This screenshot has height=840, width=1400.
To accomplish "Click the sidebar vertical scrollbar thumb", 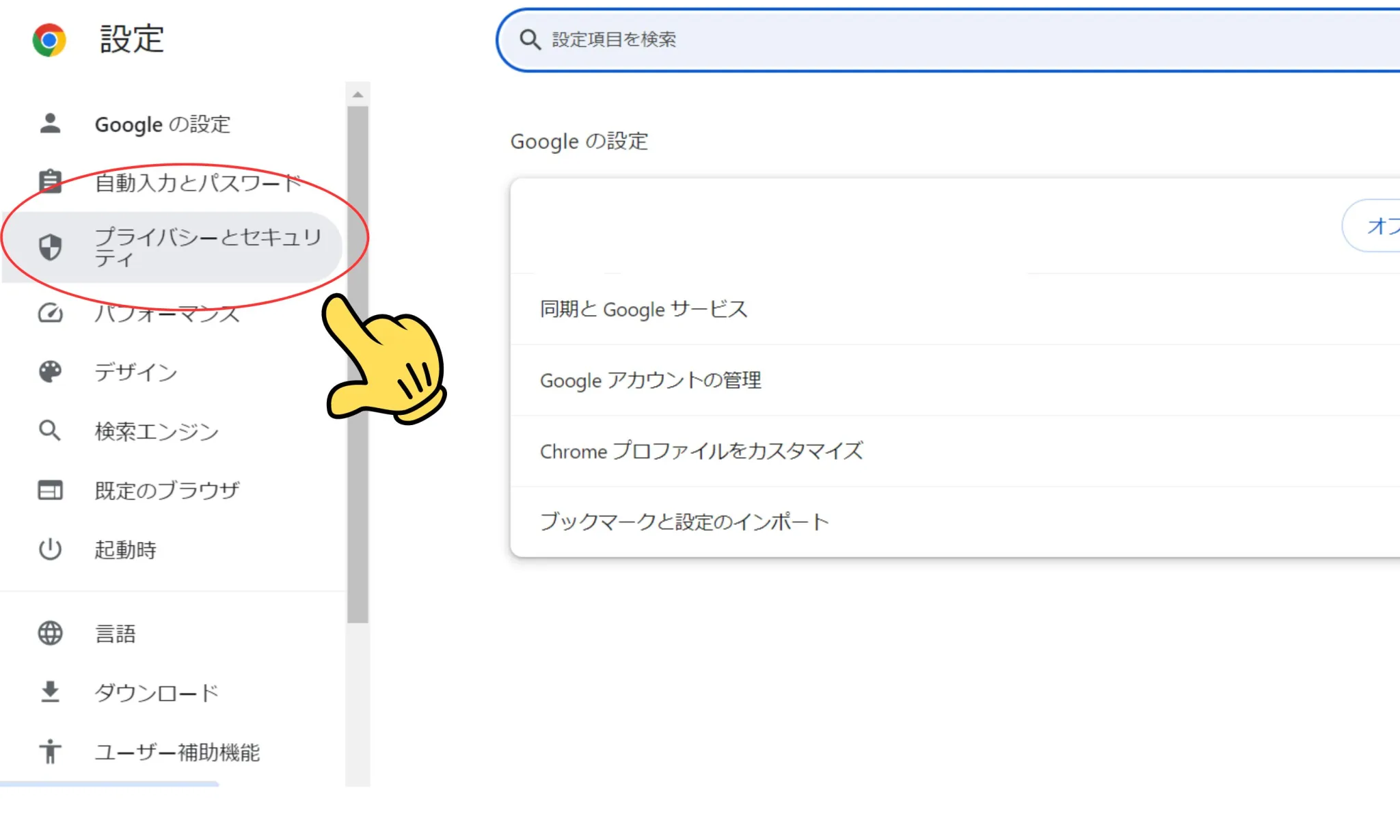I will coord(358,364).
